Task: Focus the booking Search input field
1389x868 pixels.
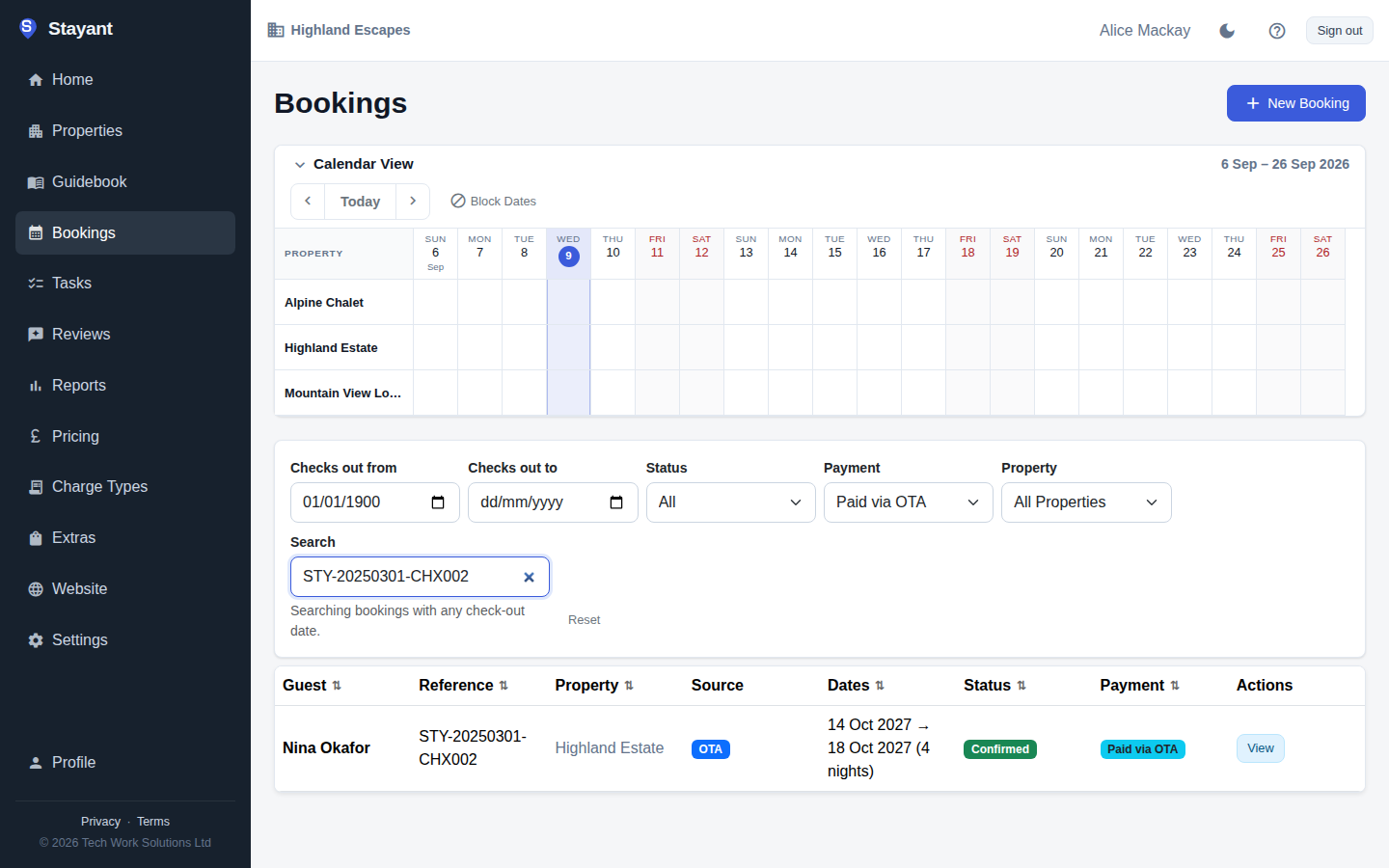Action: pos(420,577)
